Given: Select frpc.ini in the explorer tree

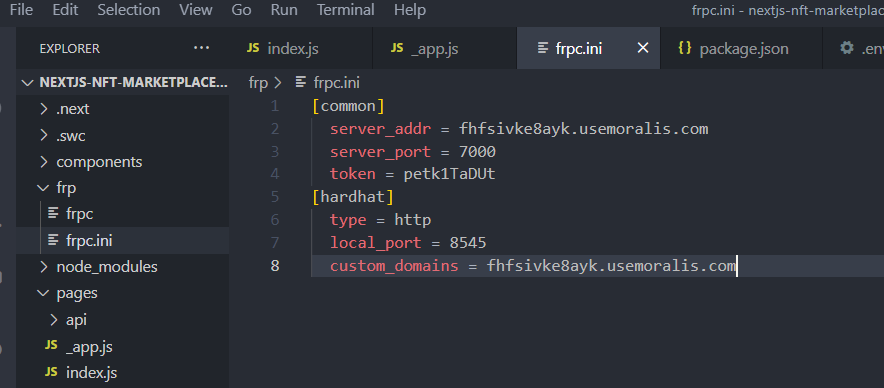Looking at the screenshot, I should tap(122, 241).
